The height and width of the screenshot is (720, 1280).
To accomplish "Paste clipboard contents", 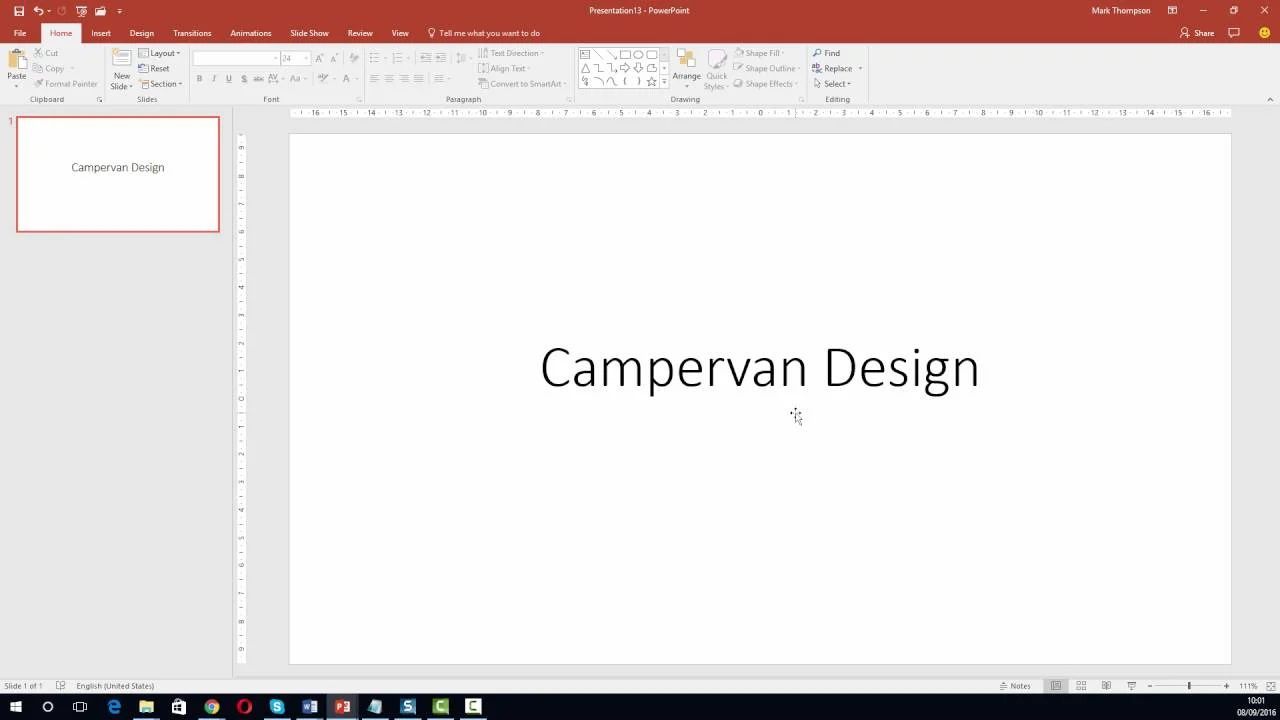I will (x=17, y=68).
